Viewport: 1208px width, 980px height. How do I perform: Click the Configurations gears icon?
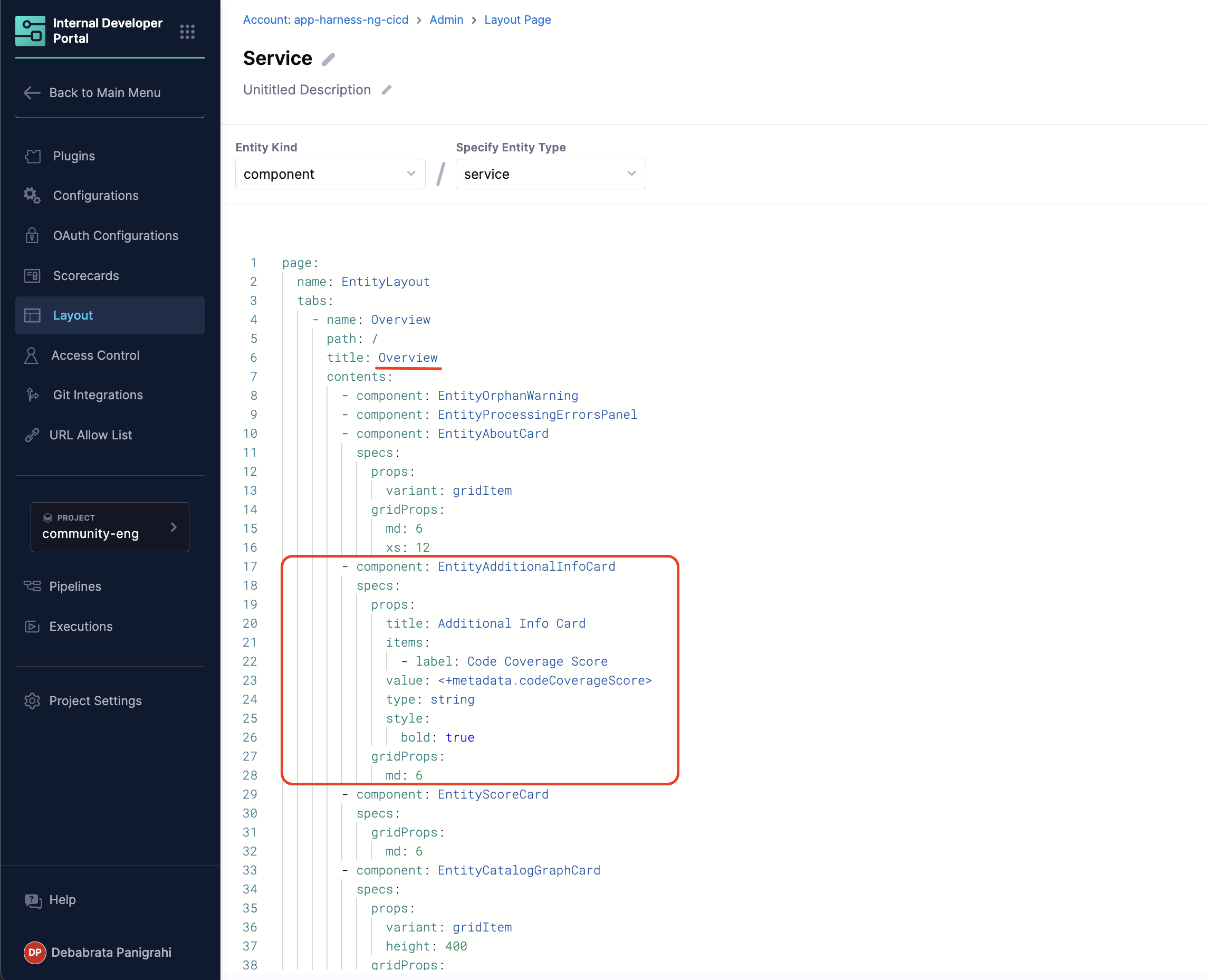[32, 196]
